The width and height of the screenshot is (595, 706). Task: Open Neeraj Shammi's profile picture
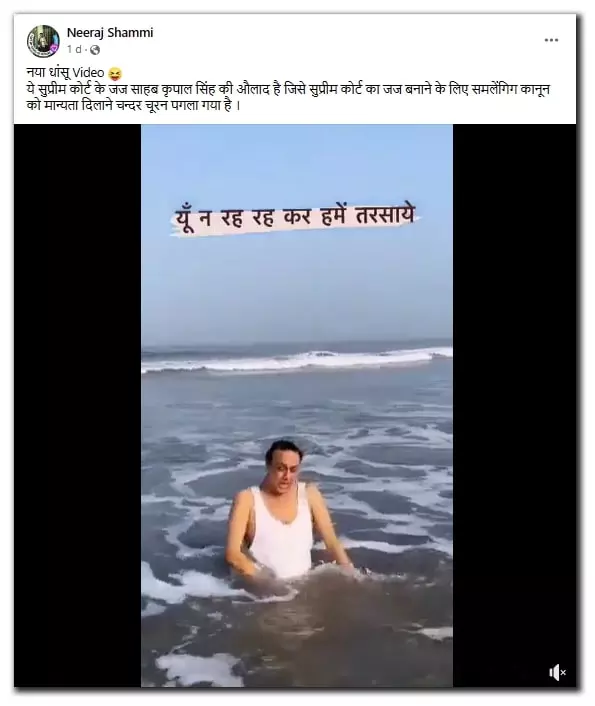(43, 41)
